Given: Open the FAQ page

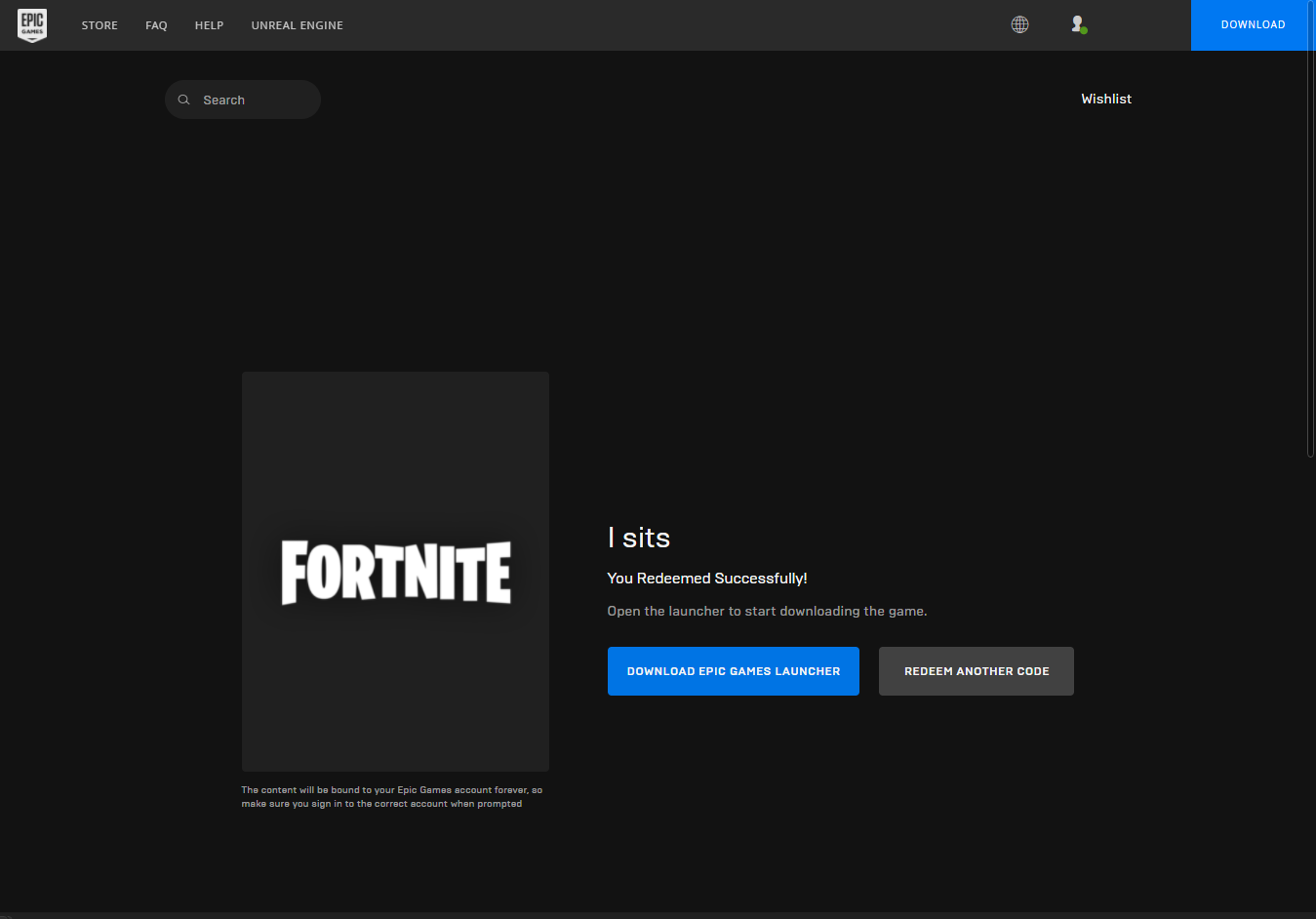Looking at the screenshot, I should 156,25.
